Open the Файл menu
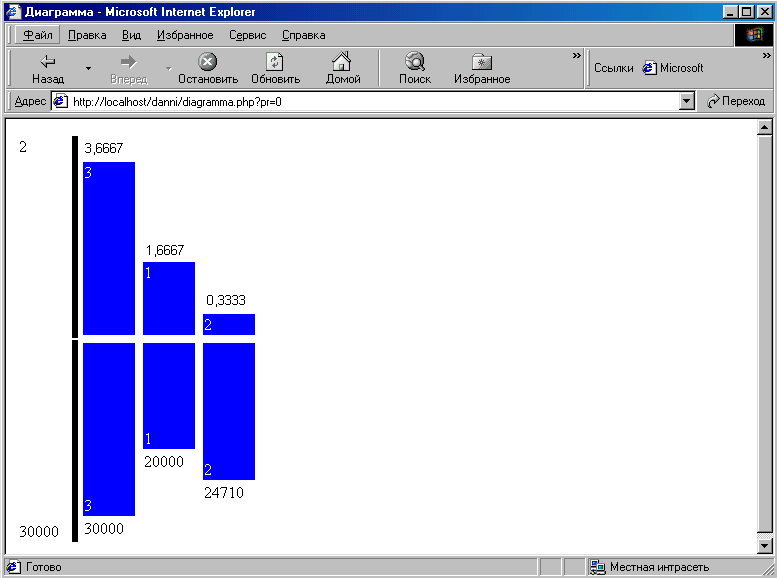Screen dimensions: 777x578 tap(38, 35)
